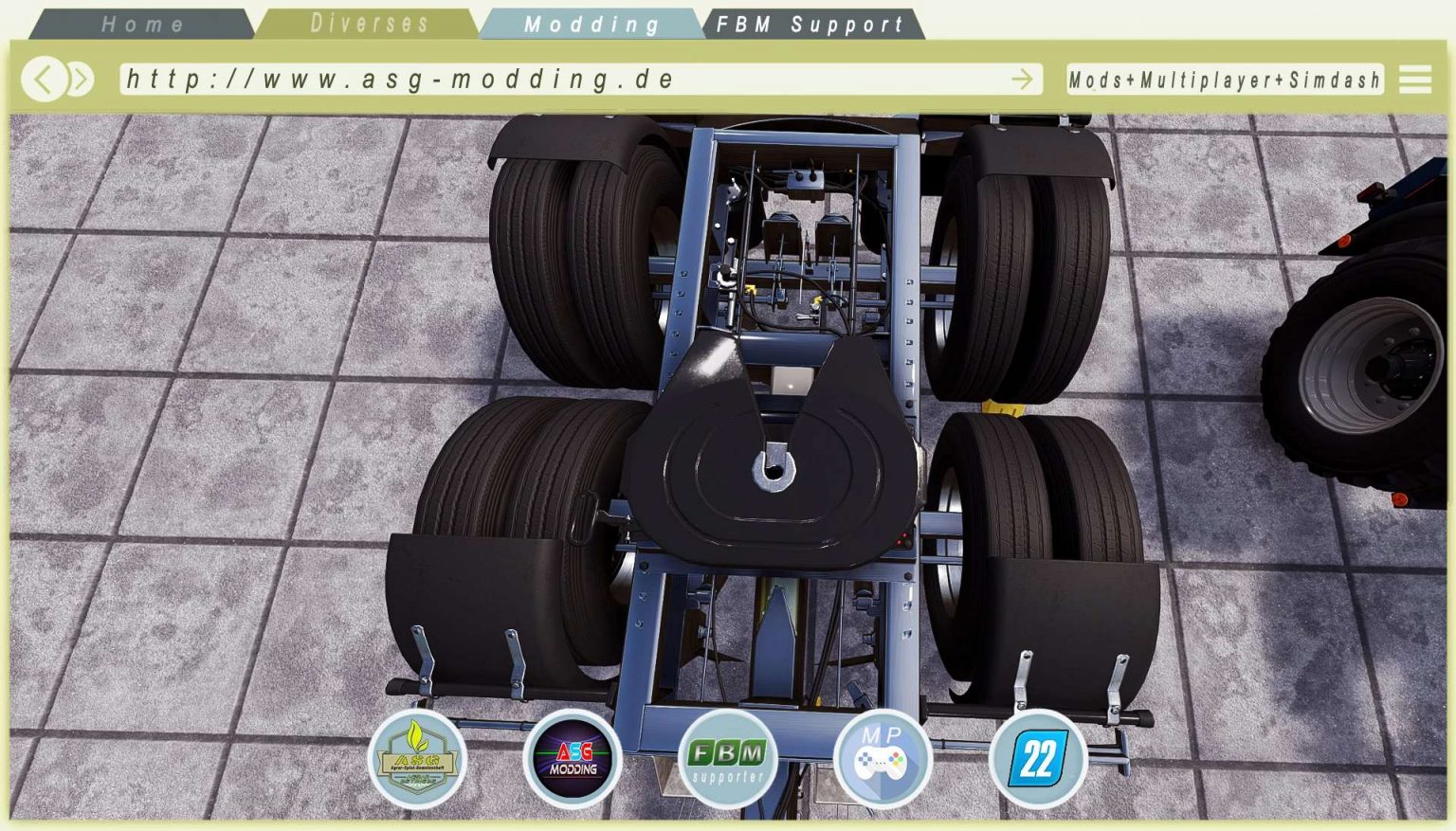Click the forward chevron arrow
1456x831 pixels.
click(x=81, y=79)
